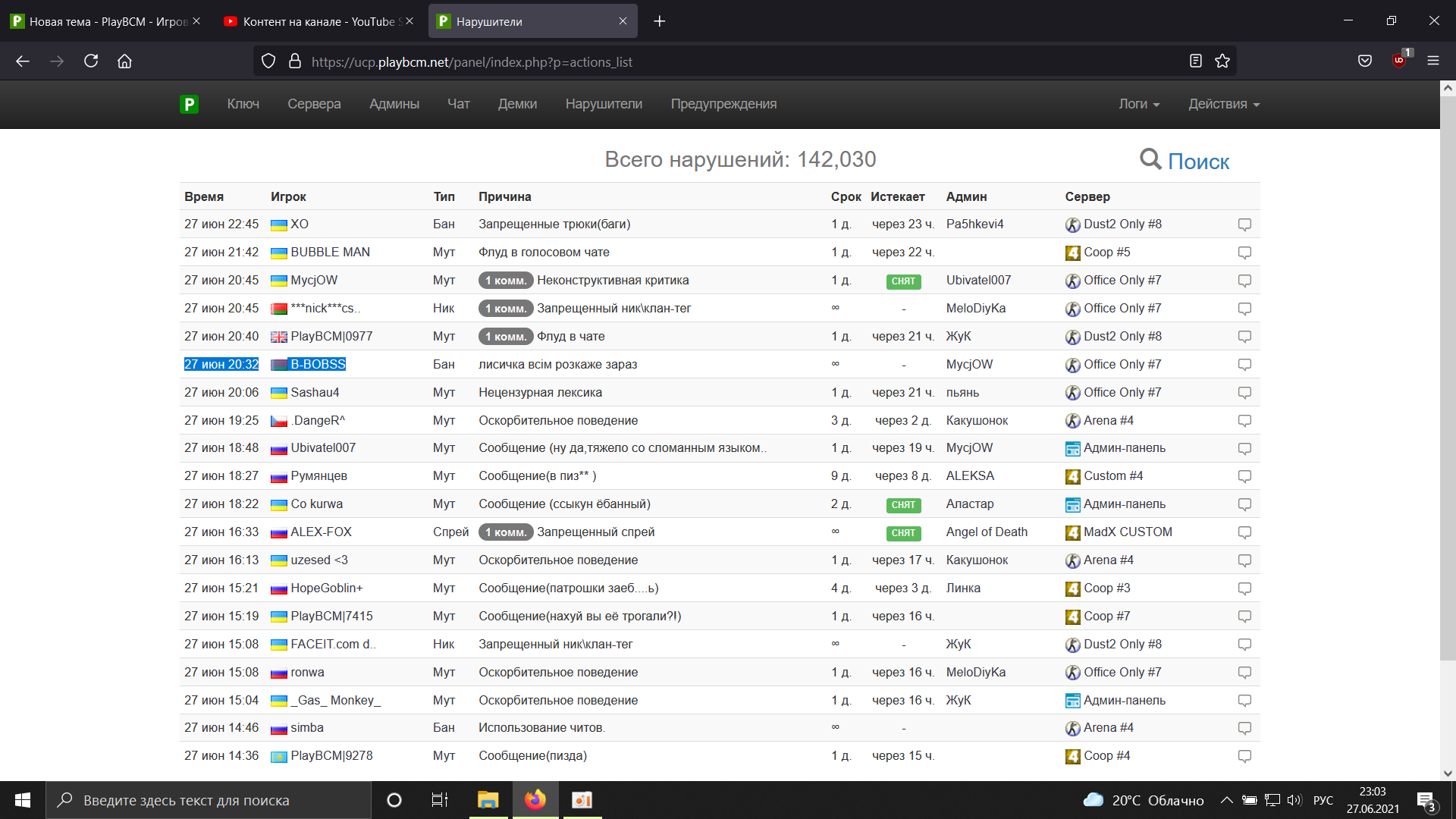
Task: Open the uBlock Origin extension icon
Action: (x=1400, y=60)
